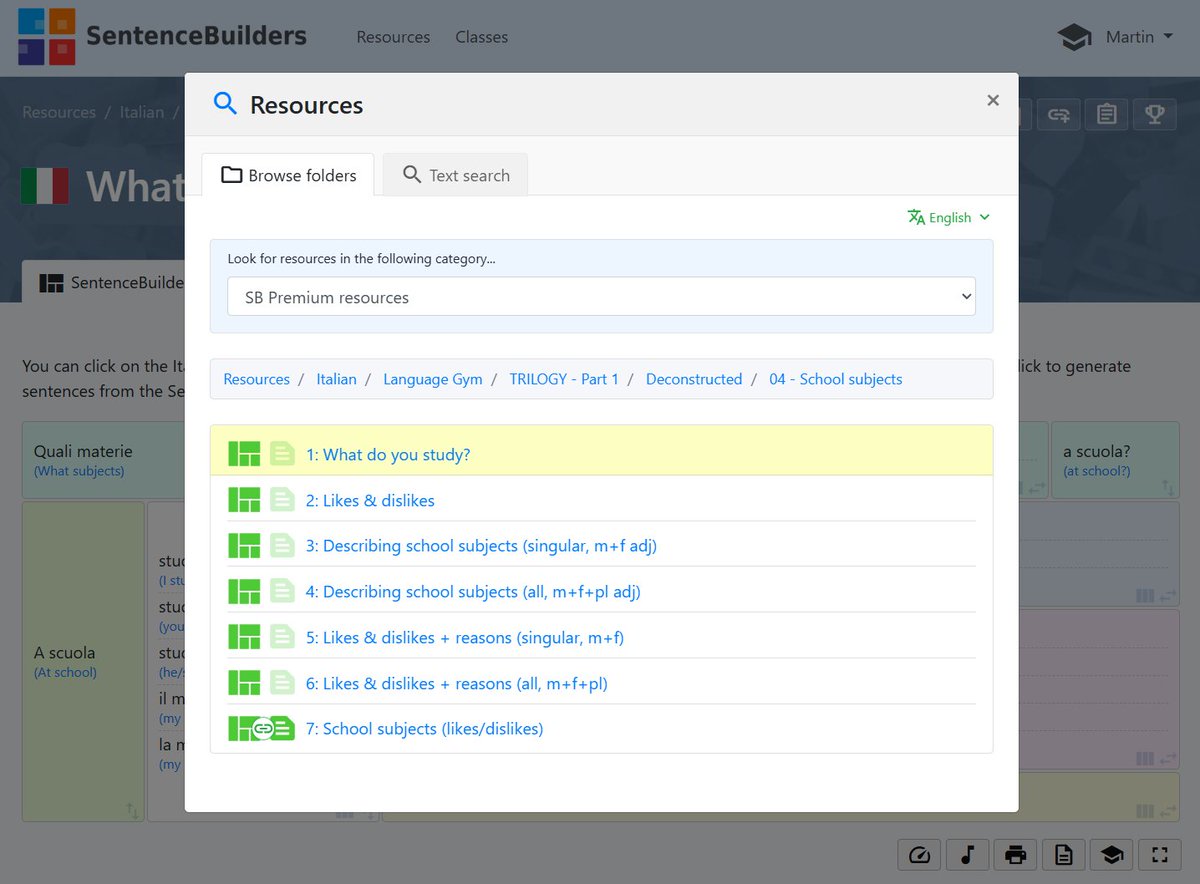Go to TRILOGY - Part 1 breadcrumb
This screenshot has height=884, width=1200.
(564, 379)
